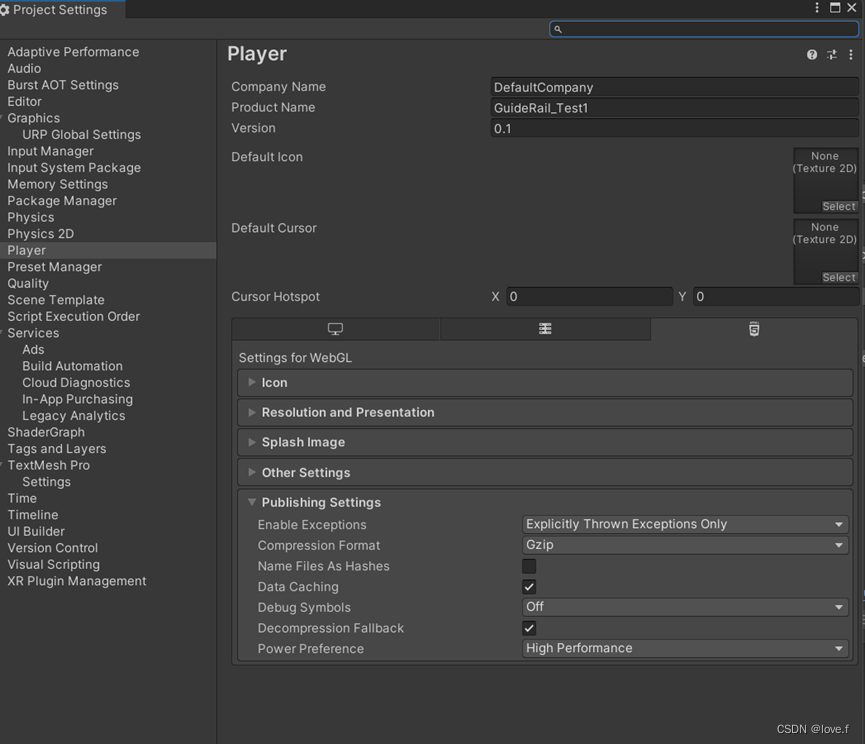Image resolution: width=865 pixels, height=744 pixels.
Task: Open Input System Package settings
Action: [74, 168]
